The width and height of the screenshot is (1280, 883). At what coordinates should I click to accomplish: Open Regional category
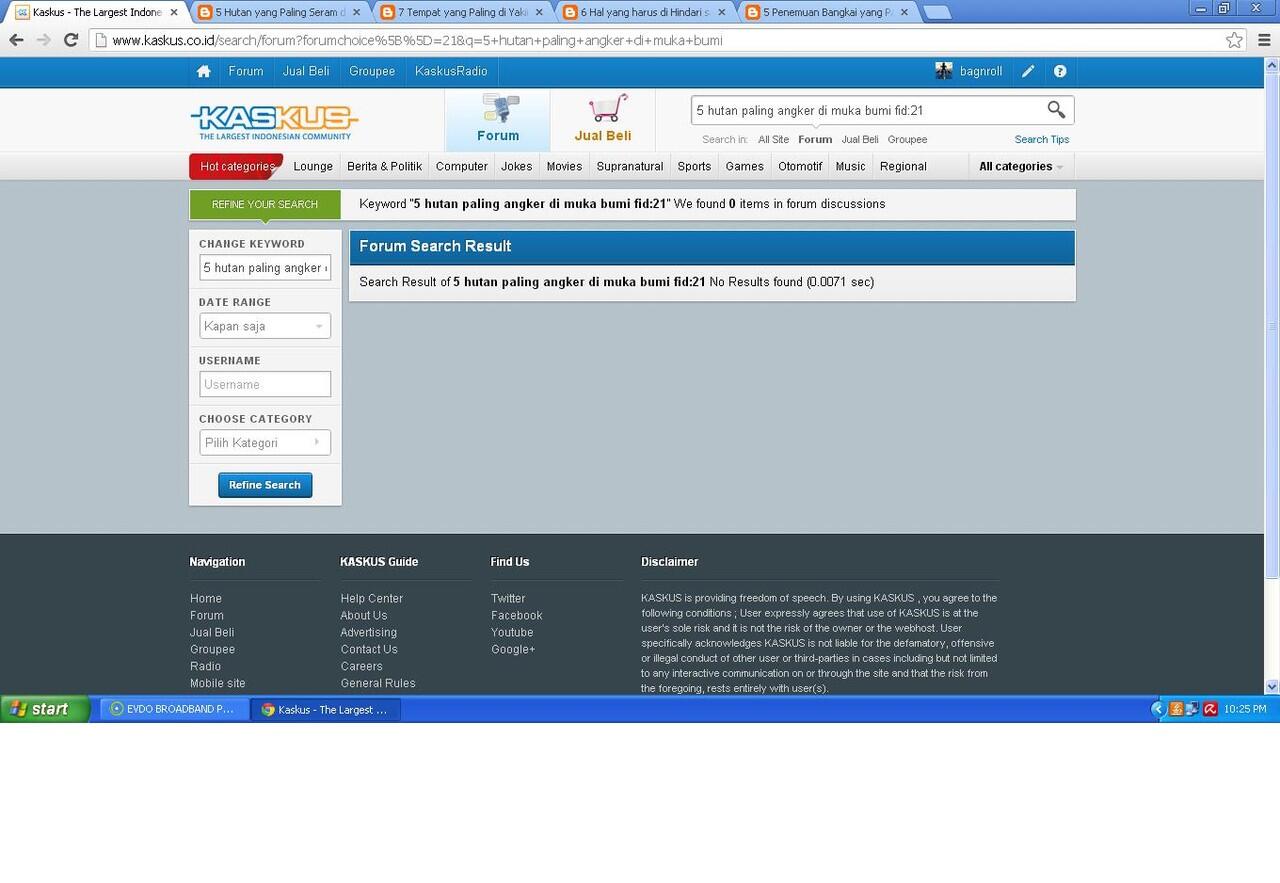click(x=903, y=167)
